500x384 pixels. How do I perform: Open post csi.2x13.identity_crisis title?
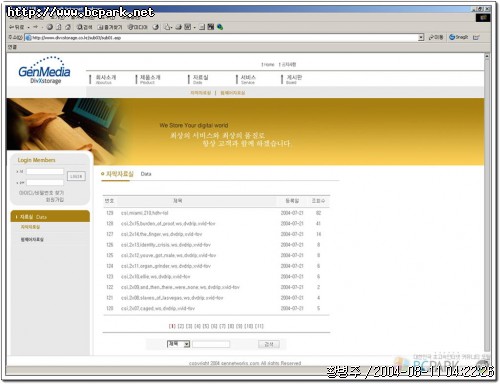pos(166,245)
